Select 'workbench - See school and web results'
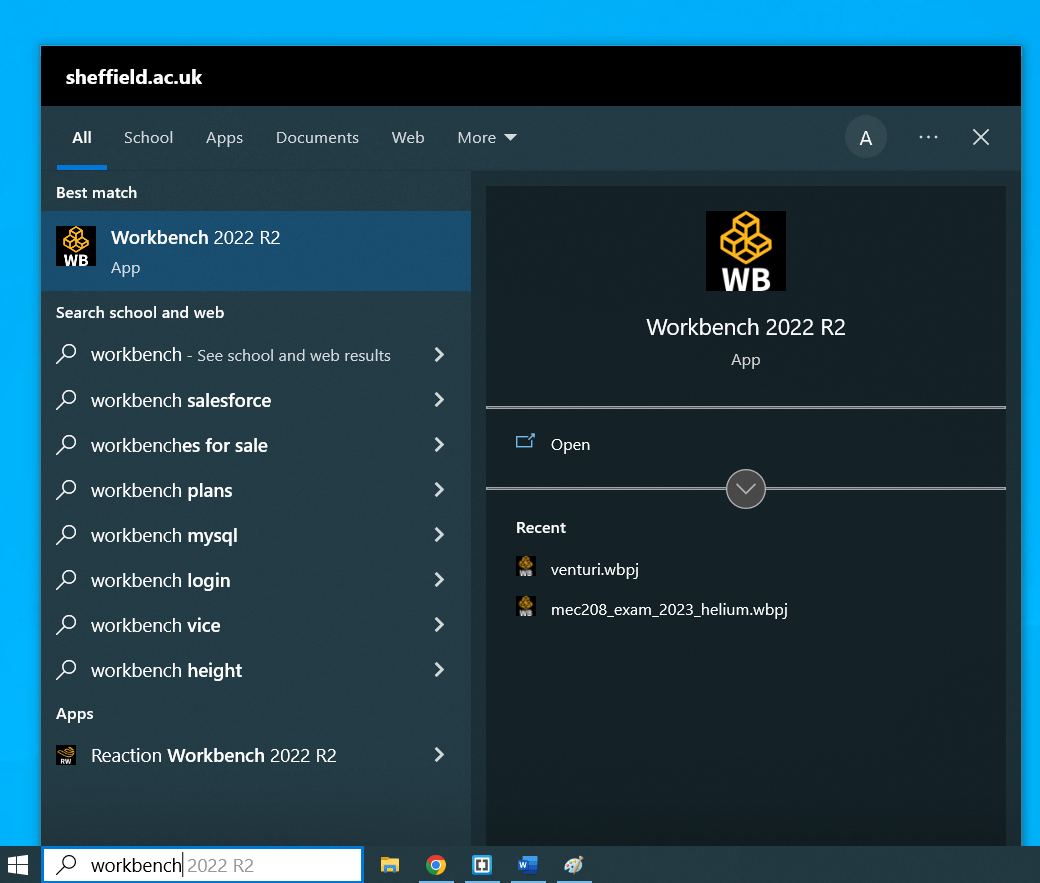Viewport: 1040px width, 883px height. click(x=240, y=355)
